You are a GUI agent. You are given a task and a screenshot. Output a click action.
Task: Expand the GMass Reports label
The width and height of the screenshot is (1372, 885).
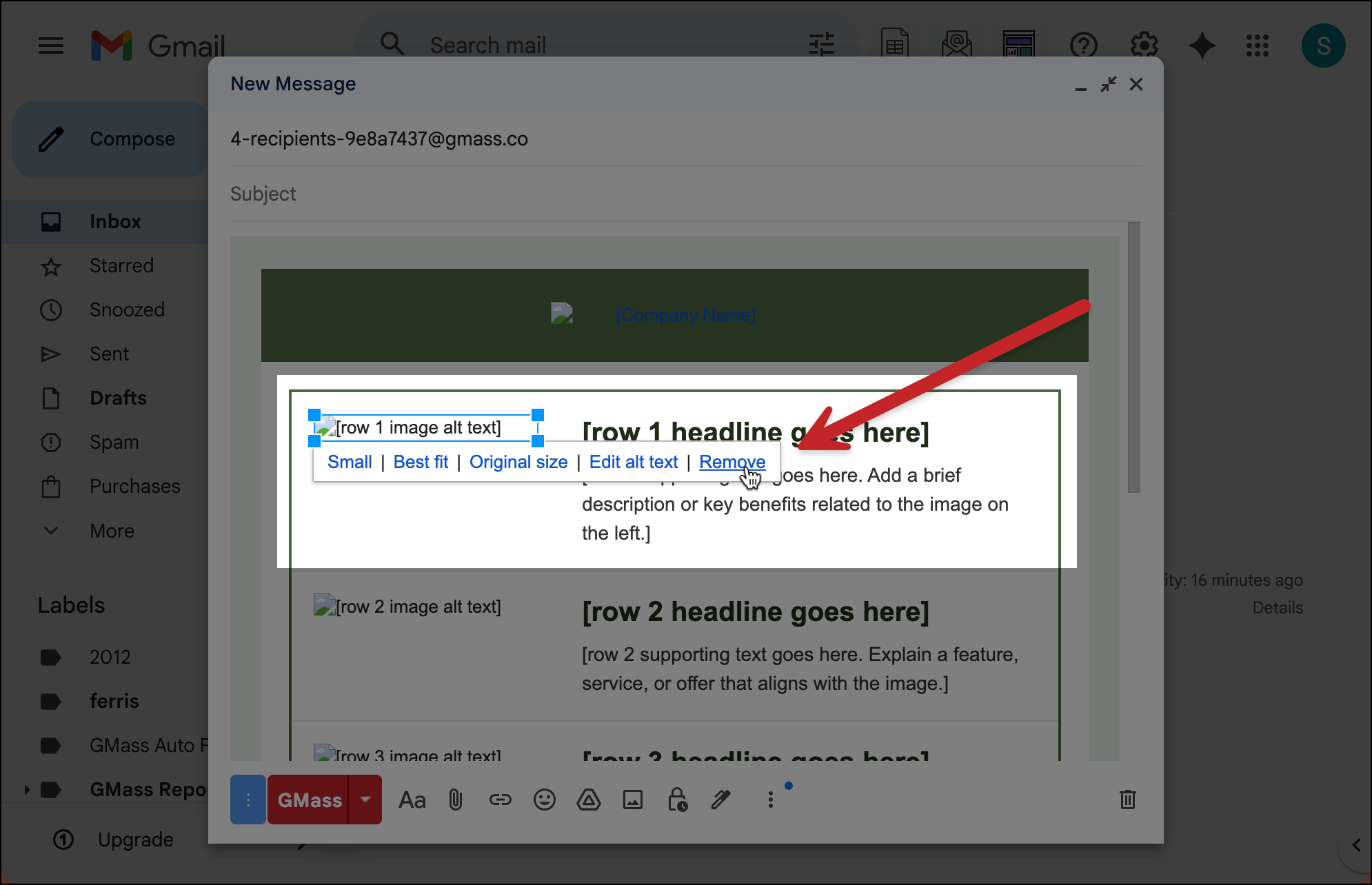[27, 789]
